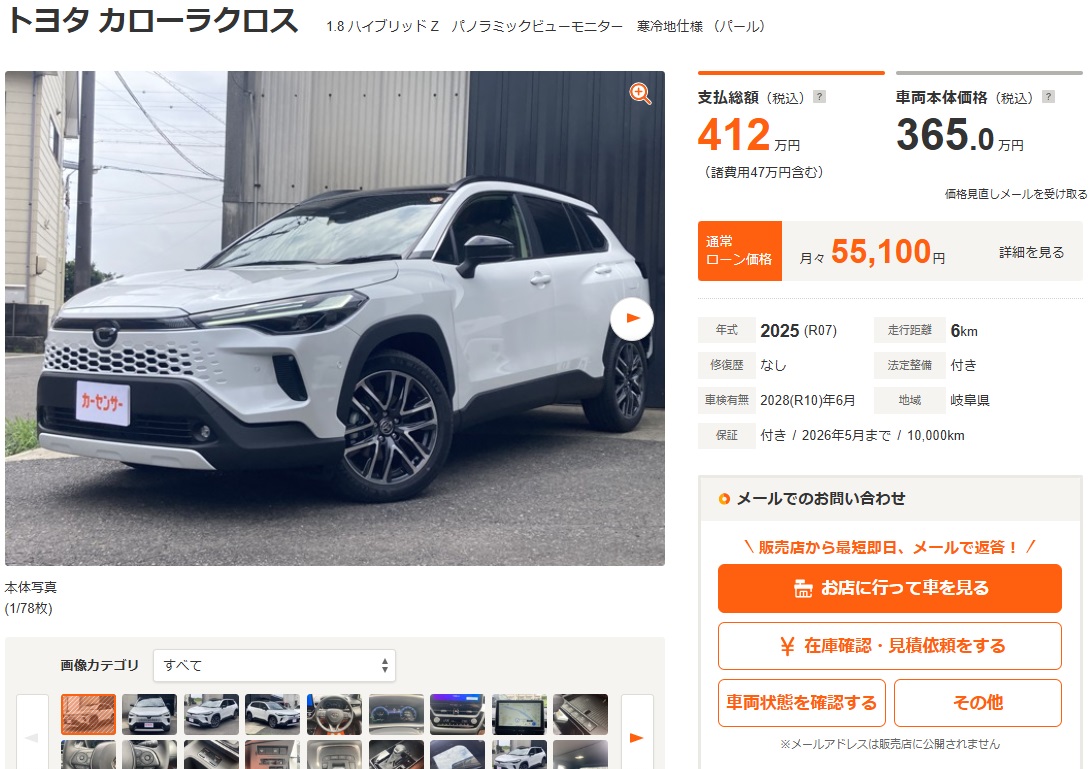
Task: Select the navigation screen thumbnail
Action: click(519, 714)
